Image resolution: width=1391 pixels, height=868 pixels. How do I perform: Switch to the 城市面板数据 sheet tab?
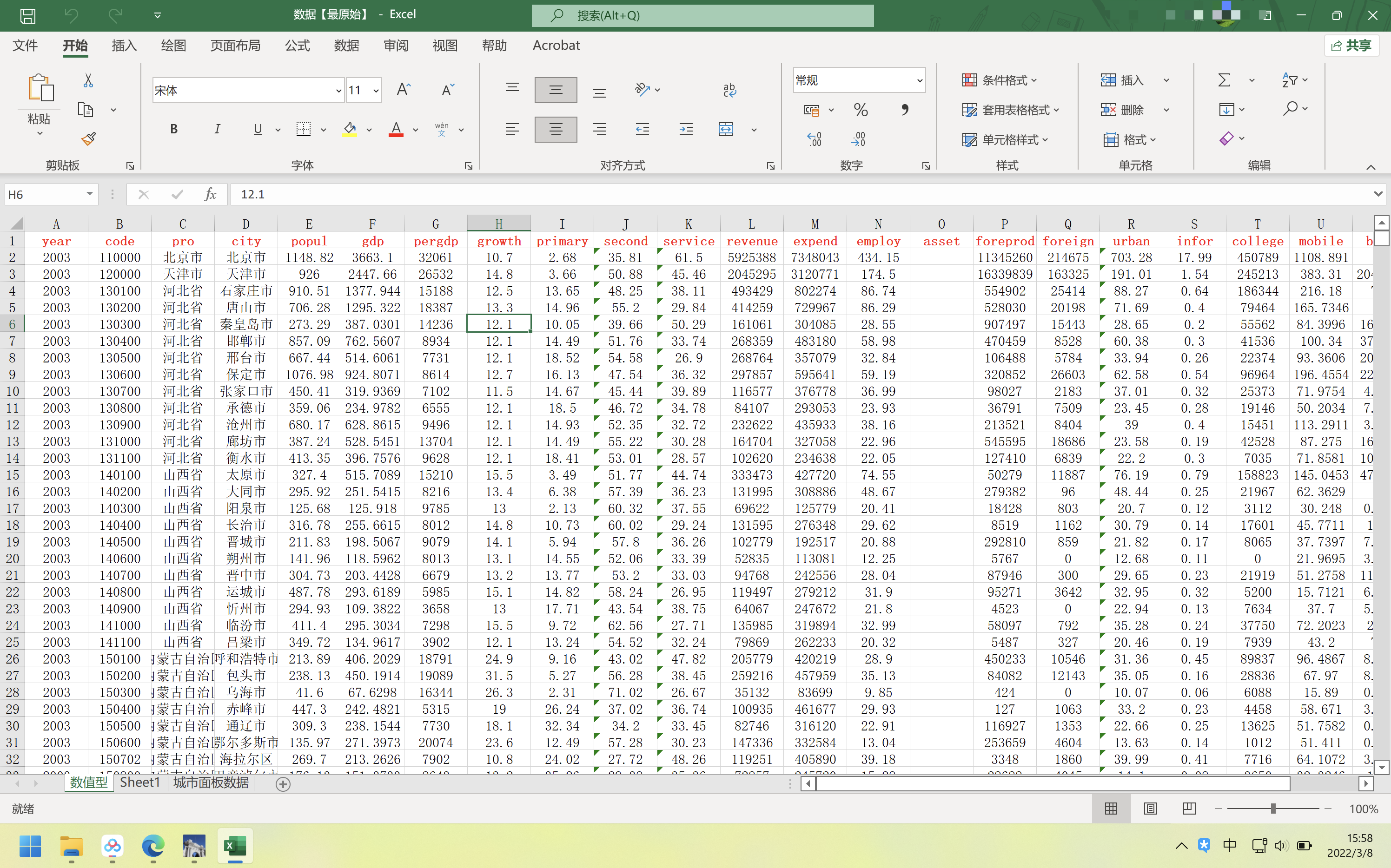[x=211, y=783]
